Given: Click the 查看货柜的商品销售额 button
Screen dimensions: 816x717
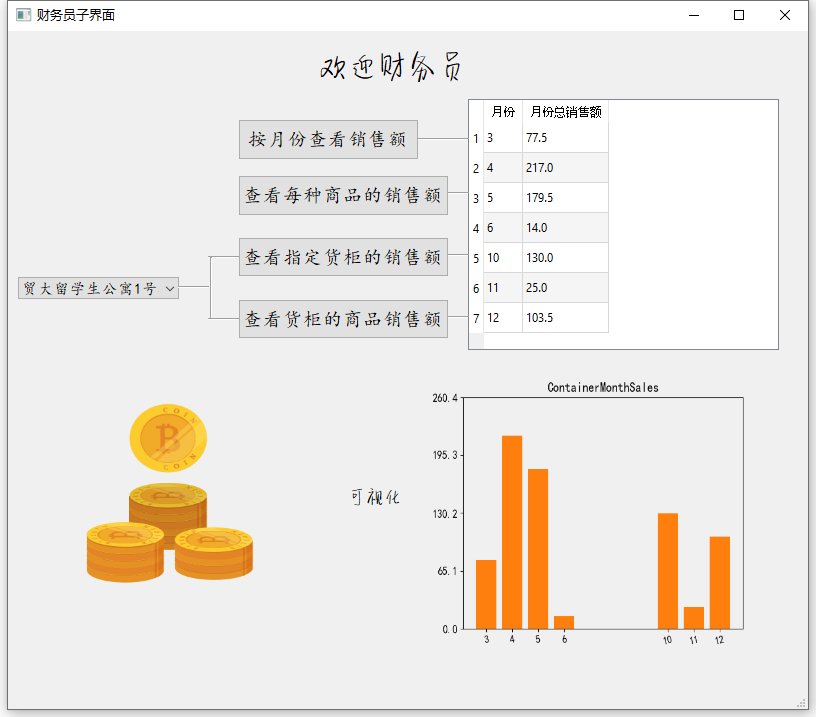Looking at the screenshot, I should pyautogui.click(x=343, y=319).
